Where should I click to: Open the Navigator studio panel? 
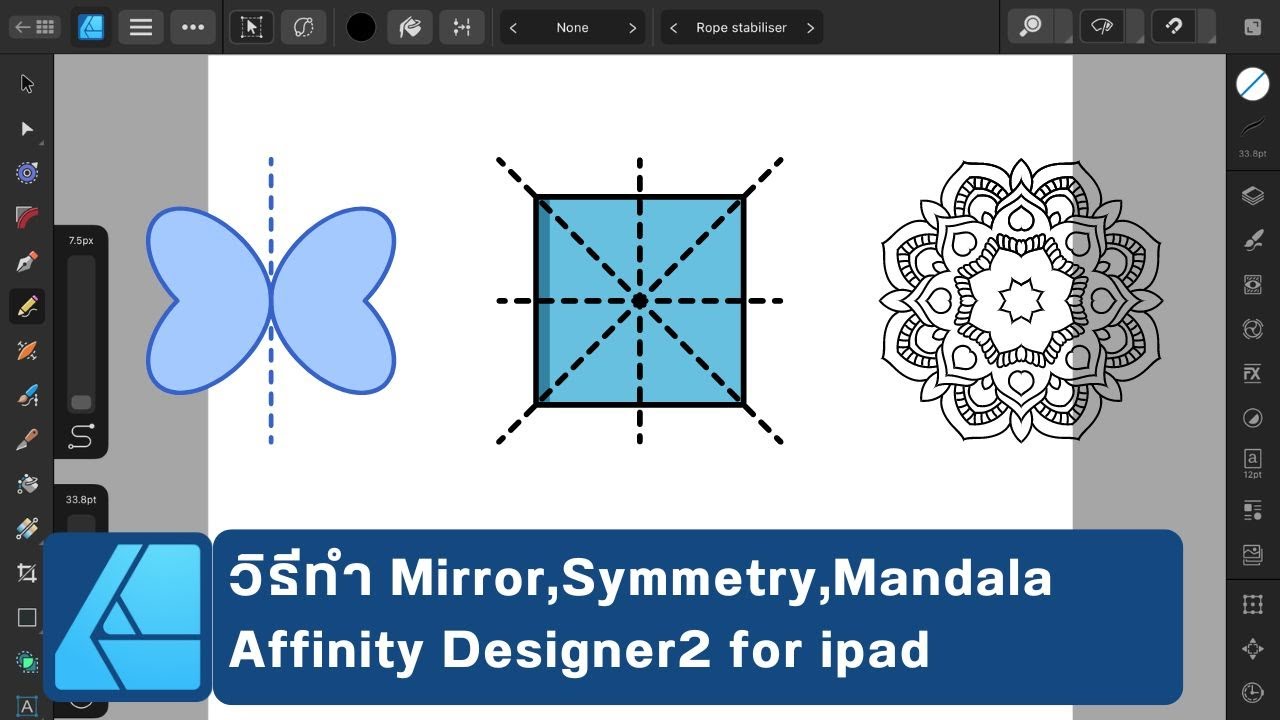point(1252,649)
